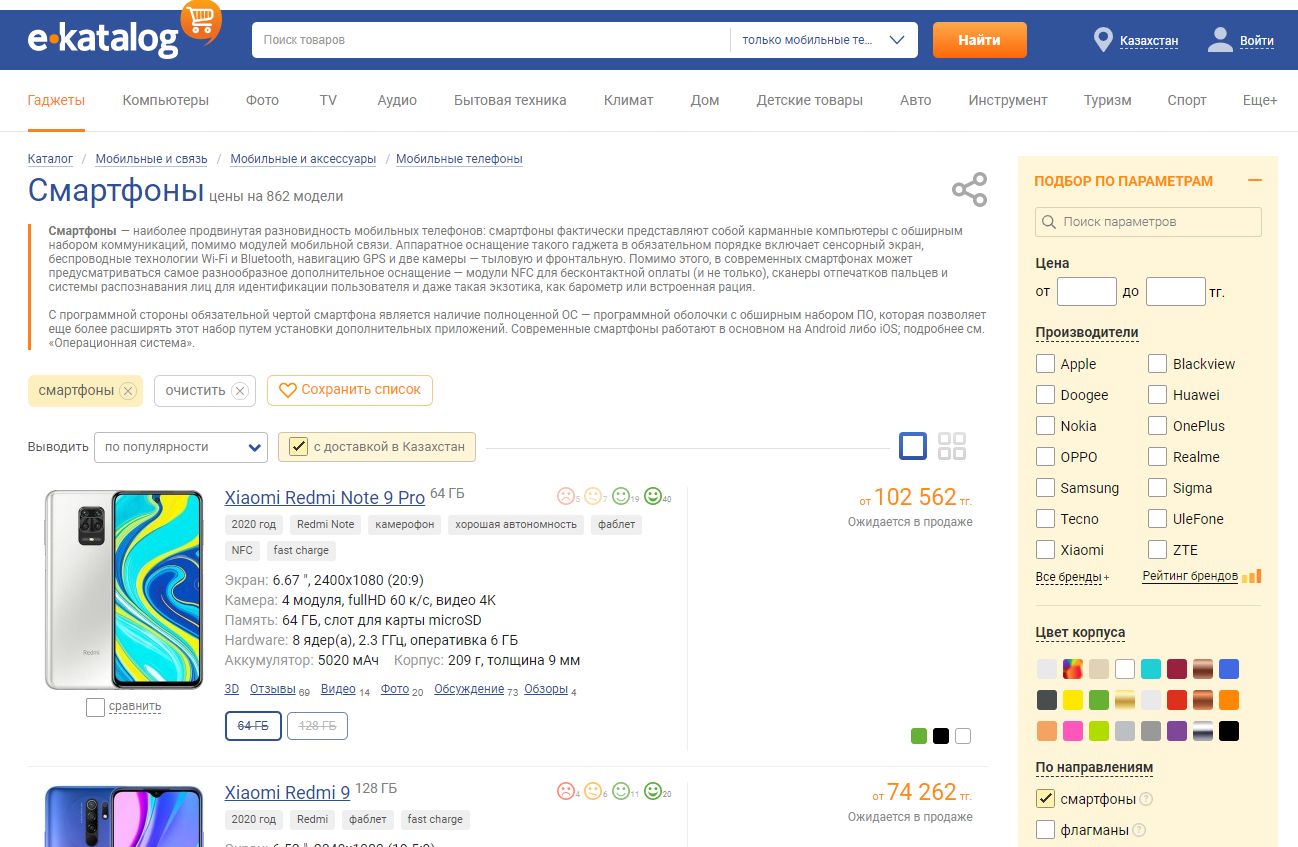Image resolution: width=1298 pixels, height=847 pixels.
Task: Go to the Бытовая техника category
Action: point(510,100)
